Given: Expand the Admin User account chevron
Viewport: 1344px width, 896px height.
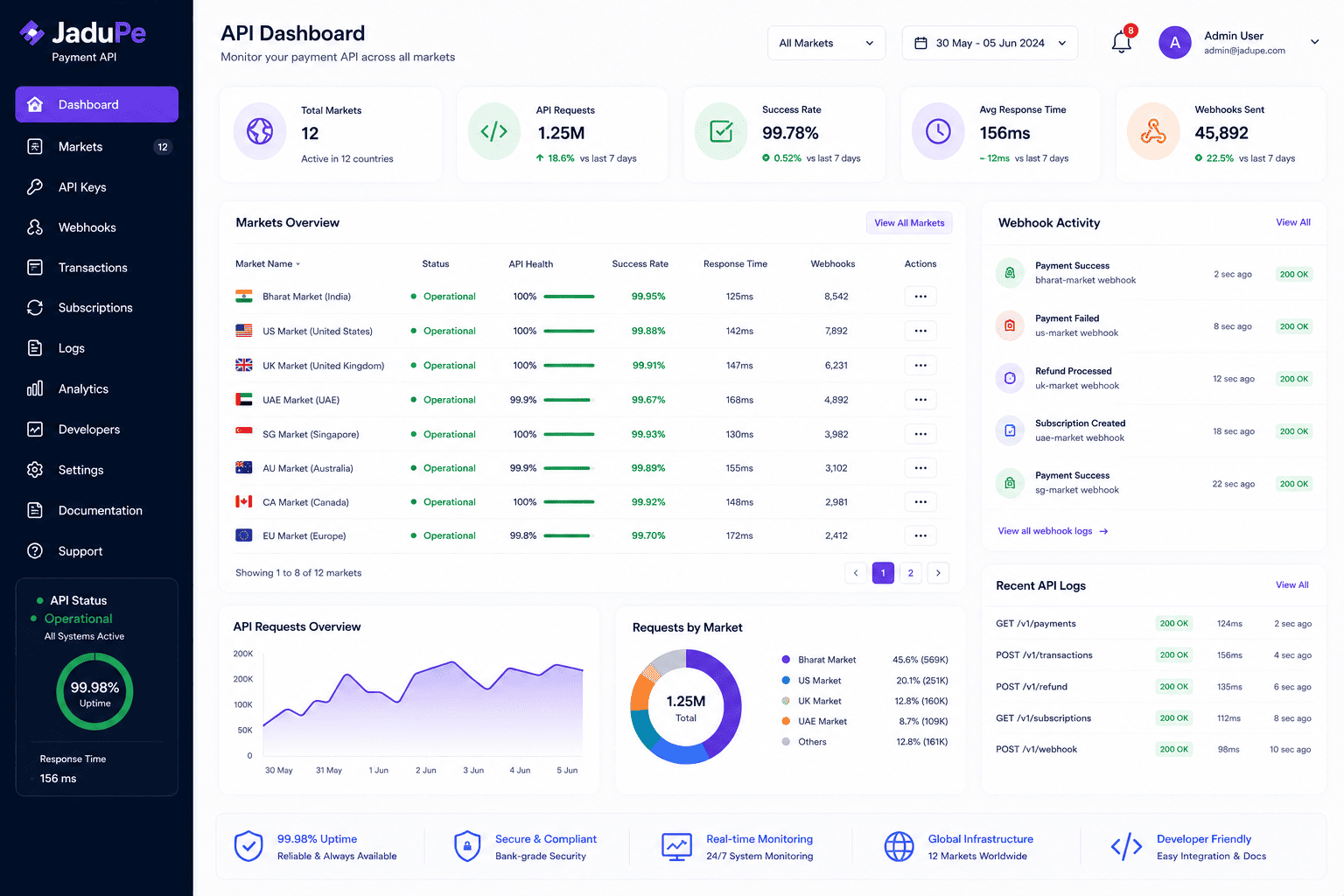Looking at the screenshot, I should [1314, 42].
